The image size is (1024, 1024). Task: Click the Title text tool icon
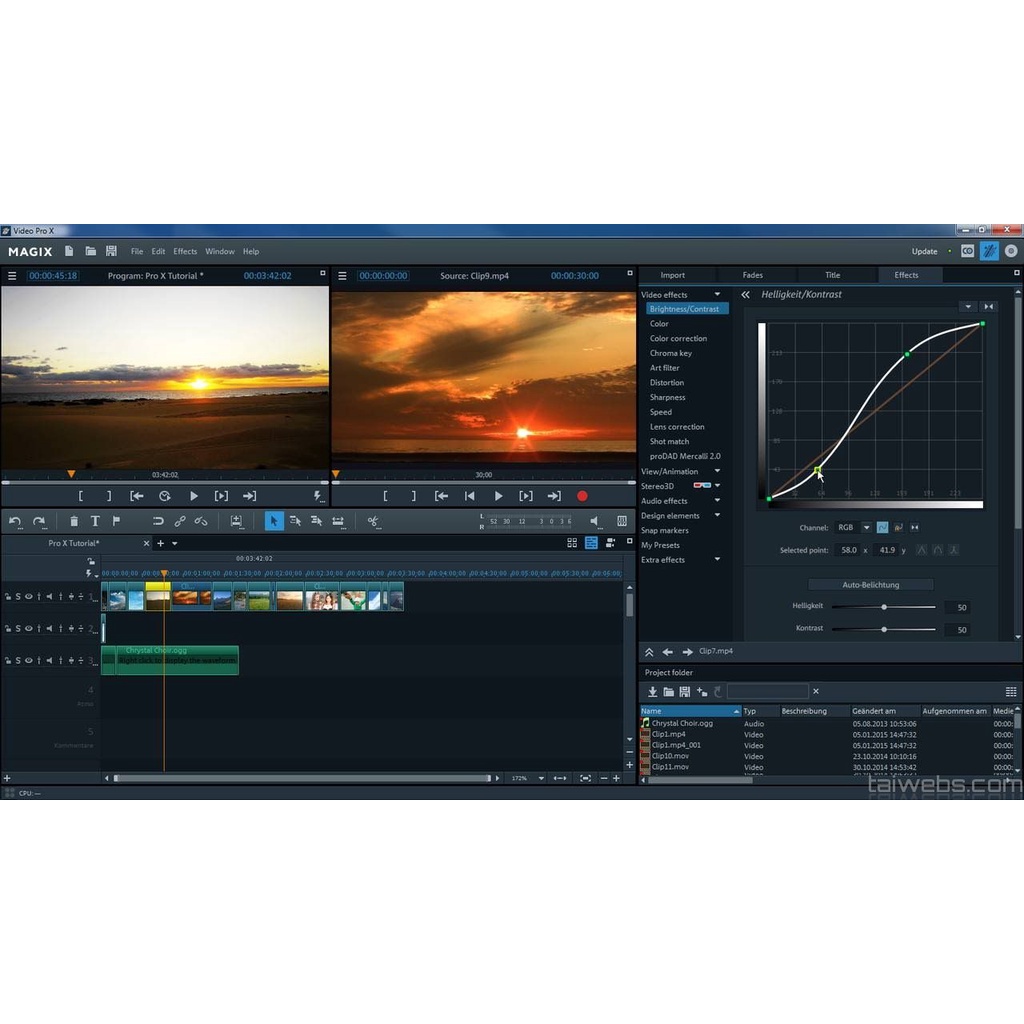(95, 521)
